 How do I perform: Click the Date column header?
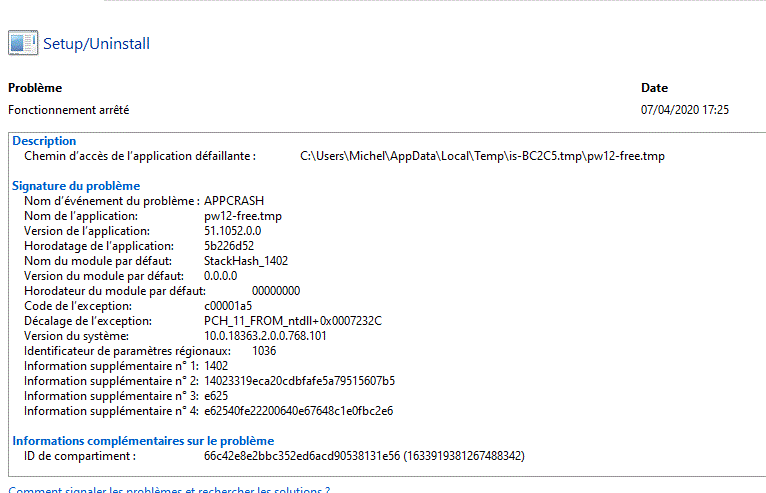click(x=654, y=88)
